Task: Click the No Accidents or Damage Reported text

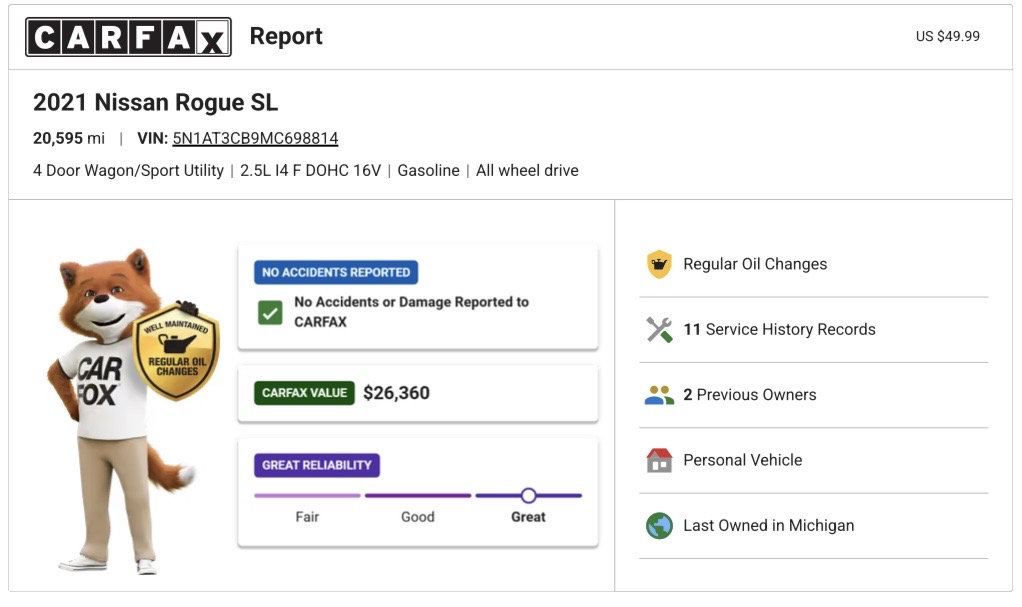Action: coord(411,312)
